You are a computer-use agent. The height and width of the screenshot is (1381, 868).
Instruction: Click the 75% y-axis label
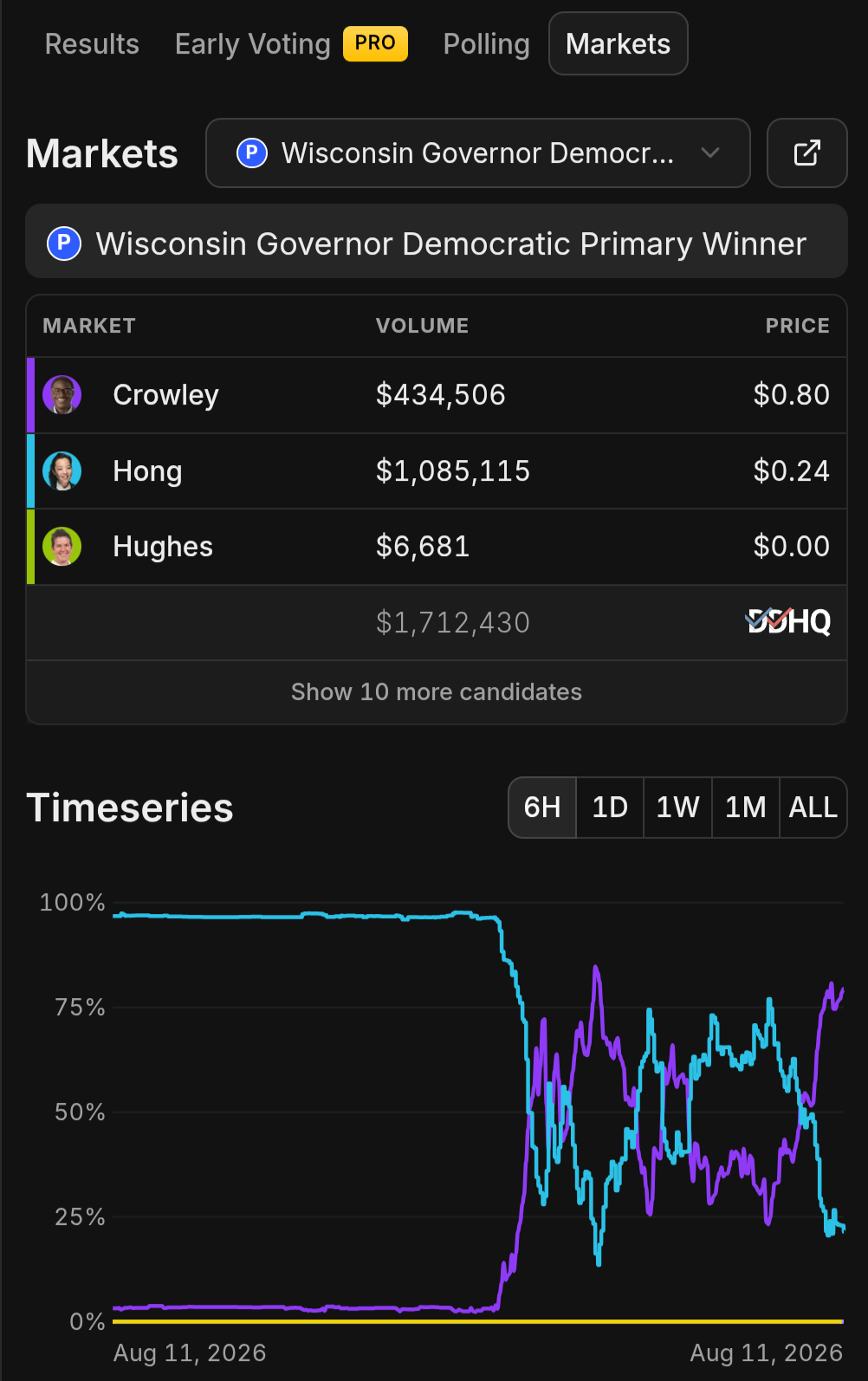(x=81, y=1008)
